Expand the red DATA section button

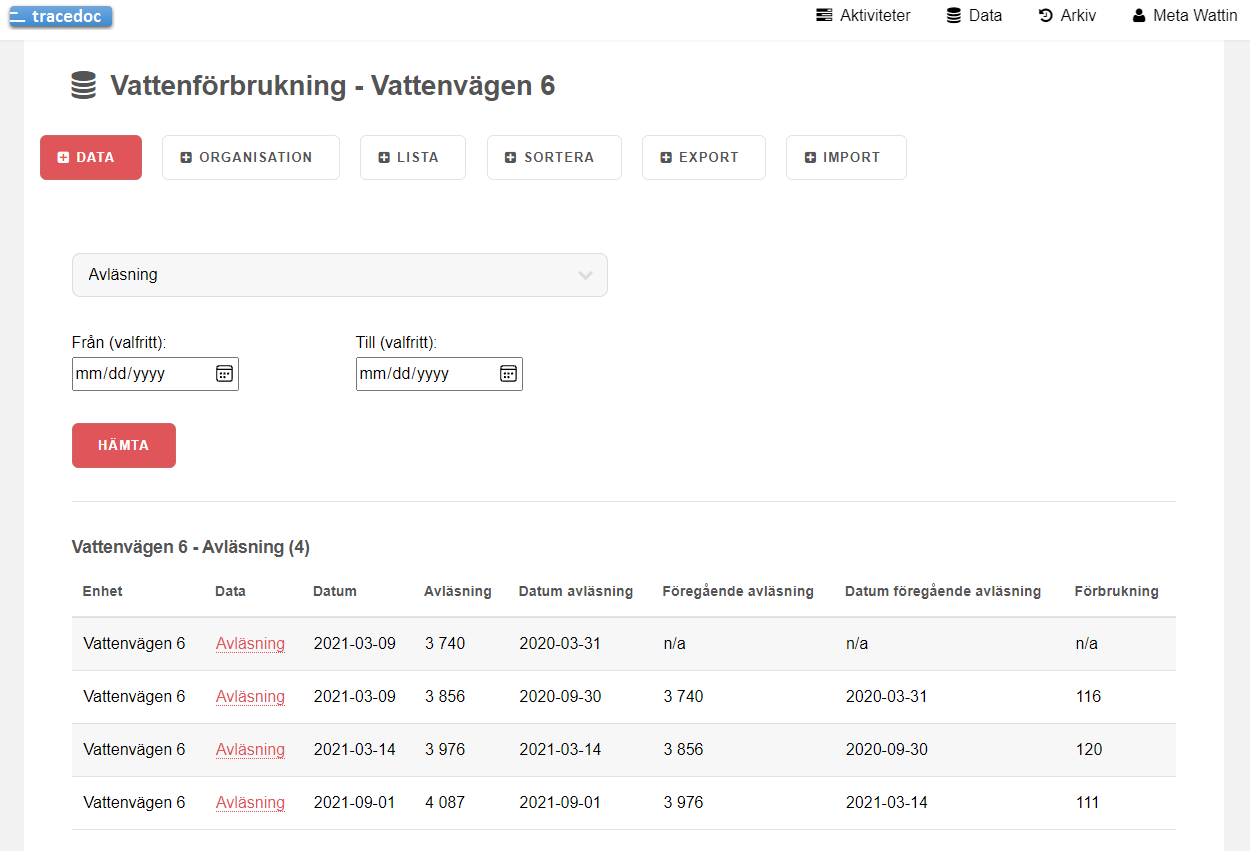tap(91, 158)
